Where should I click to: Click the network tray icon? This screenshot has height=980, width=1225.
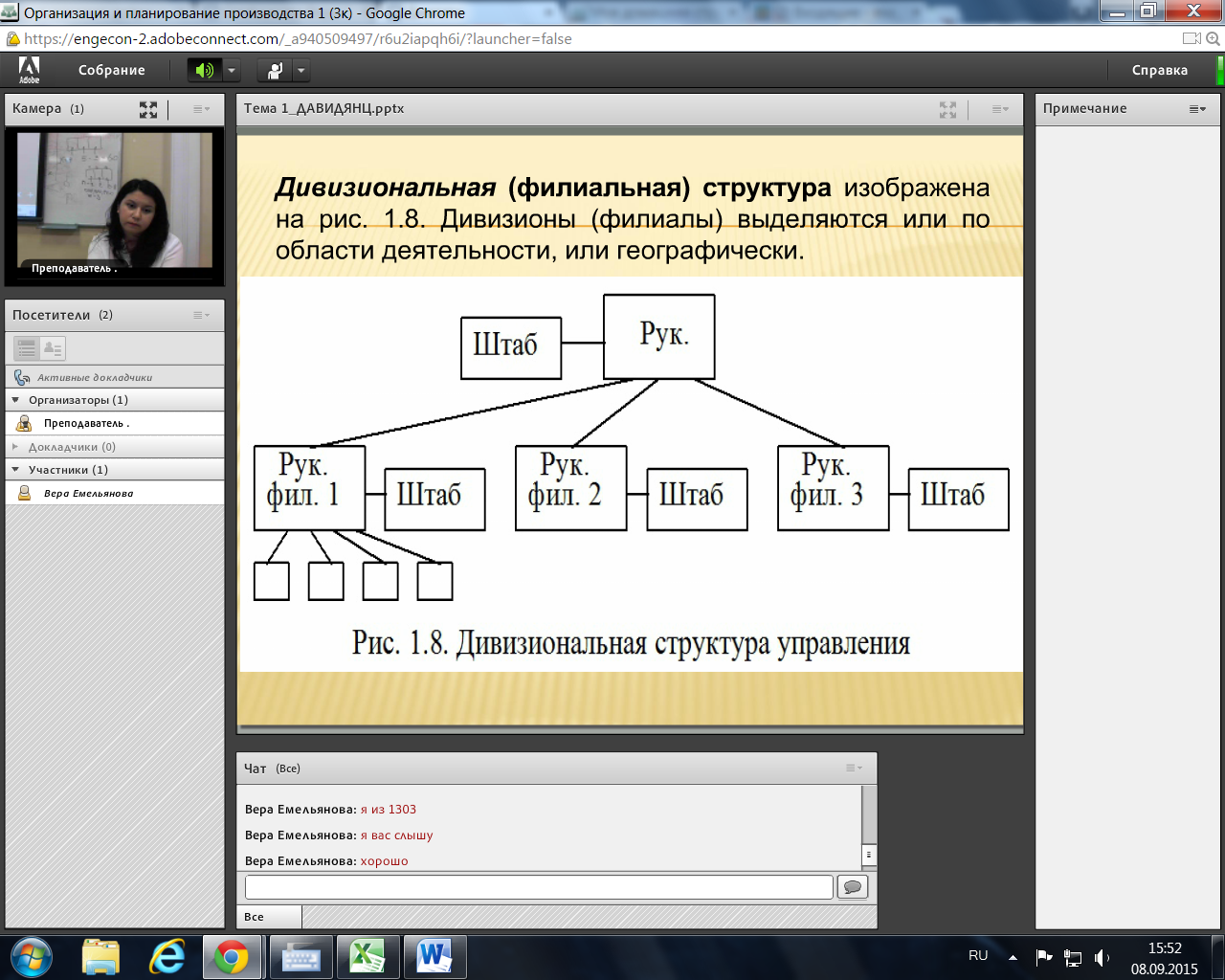point(1073,957)
